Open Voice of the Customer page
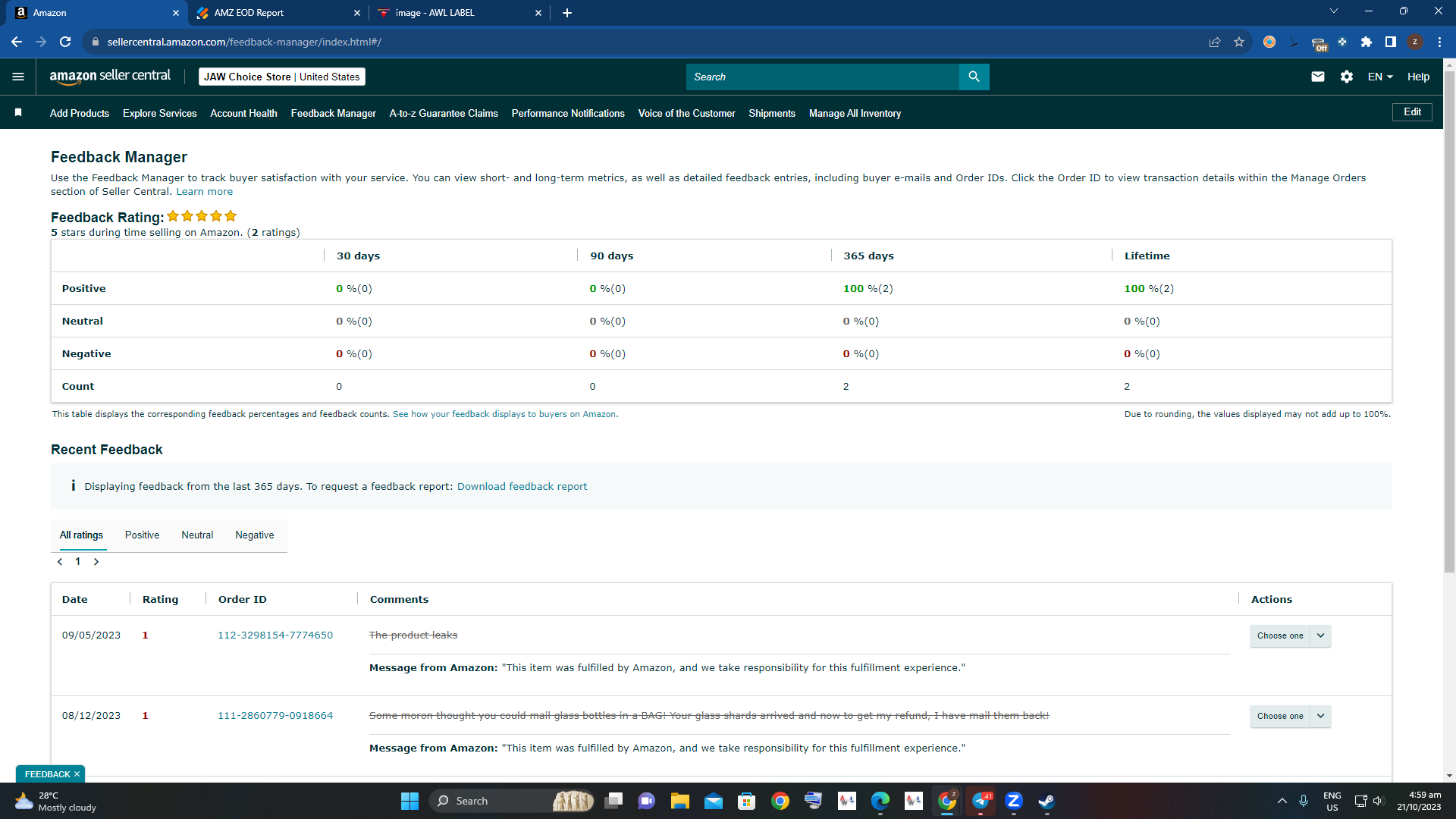The height and width of the screenshot is (819, 1456). tap(687, 113)
